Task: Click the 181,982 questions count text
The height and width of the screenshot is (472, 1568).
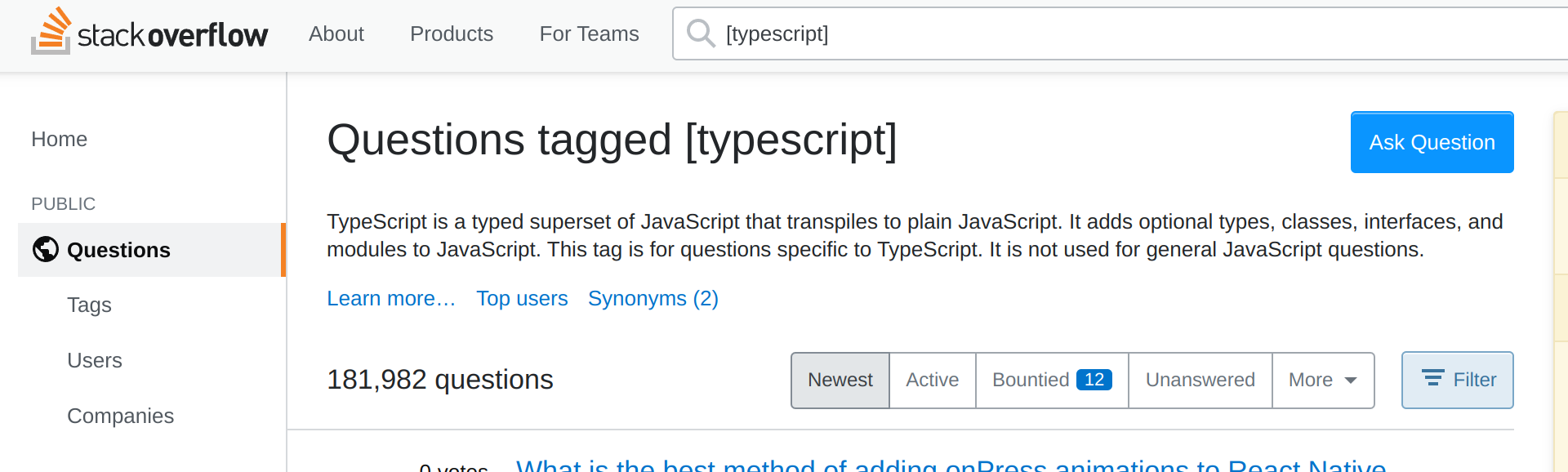Action: point(440,380)
